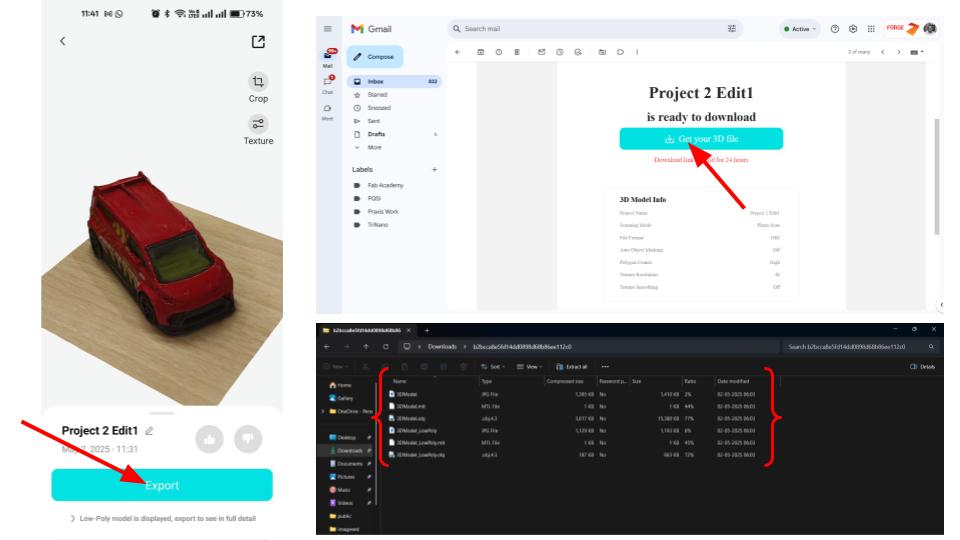Image resolution: width=960 pixels, height=540 pixels.
Task: Switch to the Chat section in Gmail rail
Action: [328, 85]
